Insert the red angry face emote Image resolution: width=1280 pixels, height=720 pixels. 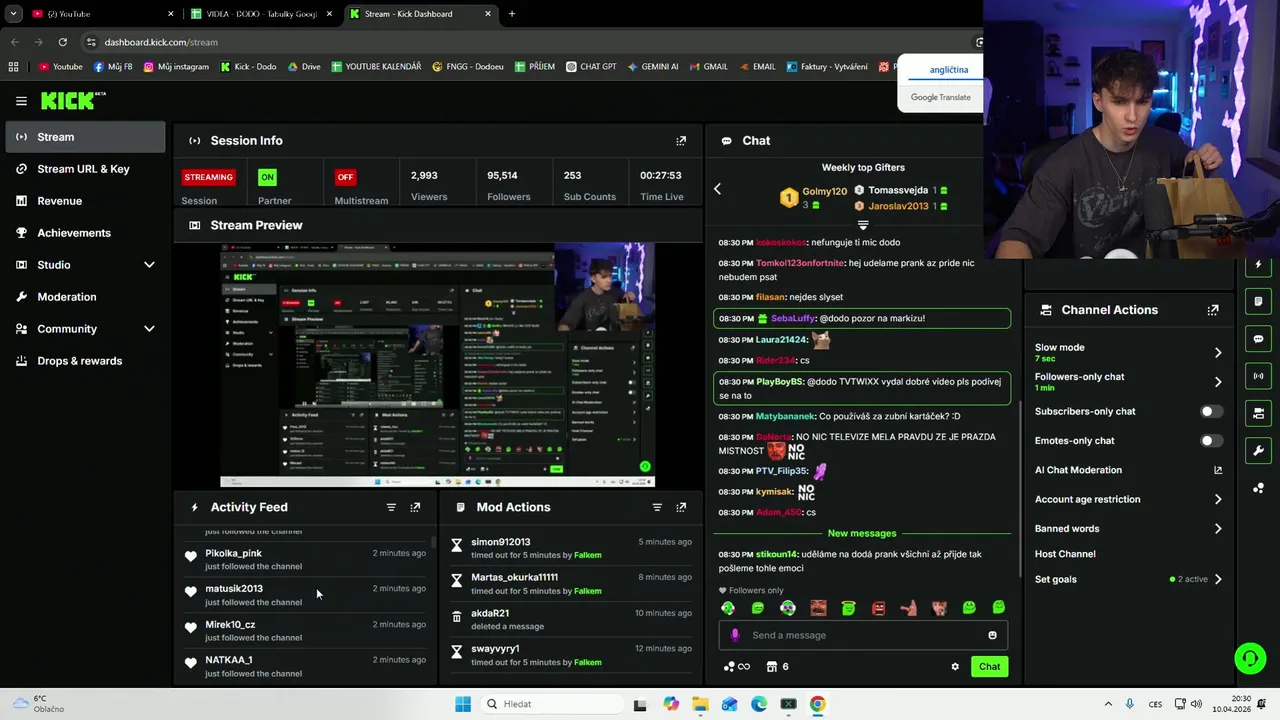(878, 608)
